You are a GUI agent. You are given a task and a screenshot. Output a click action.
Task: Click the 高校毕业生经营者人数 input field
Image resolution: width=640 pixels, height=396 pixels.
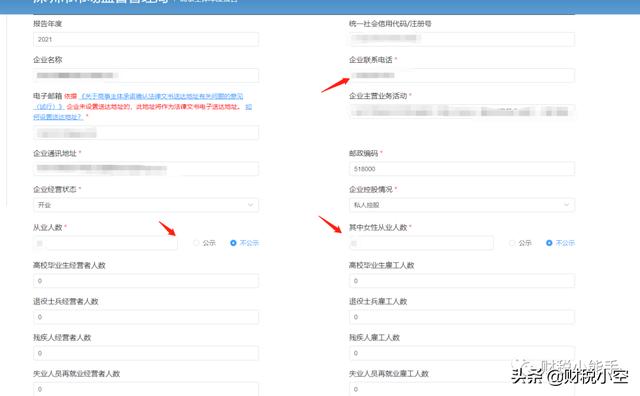pyautogui.click(x=146, y=281)
